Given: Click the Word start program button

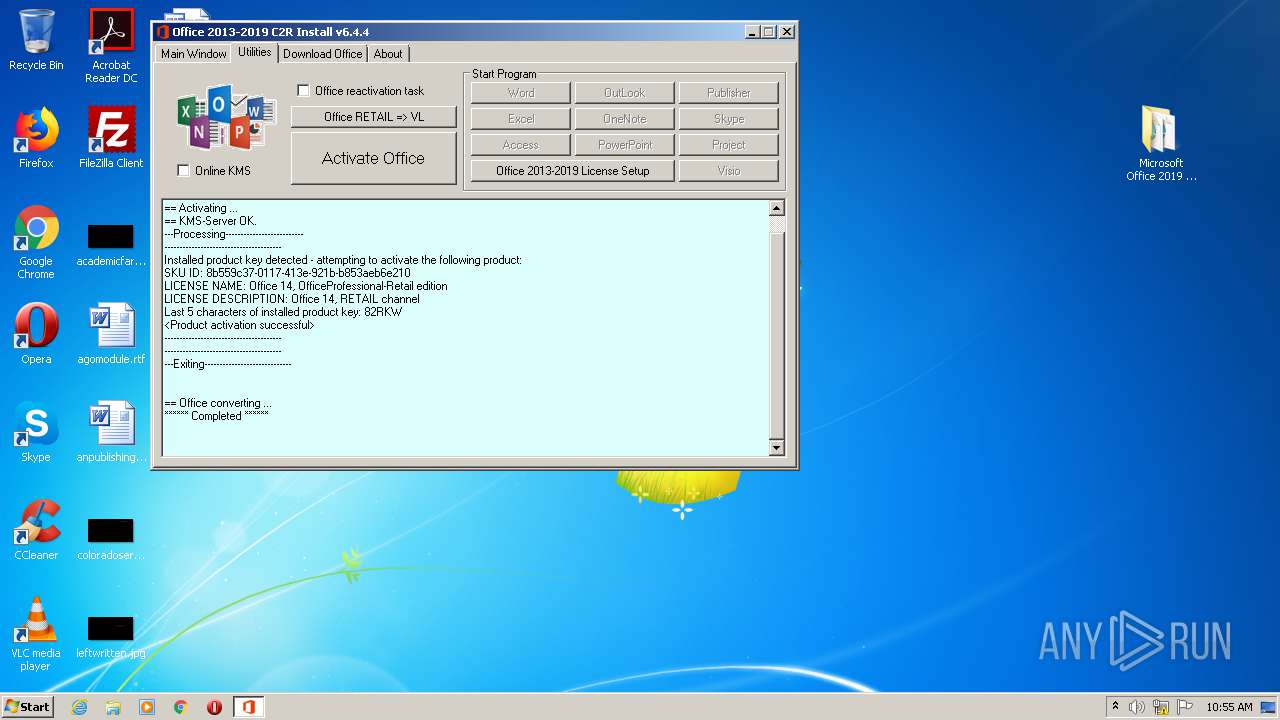Looking at the screenshot, I should pos(521,93).
